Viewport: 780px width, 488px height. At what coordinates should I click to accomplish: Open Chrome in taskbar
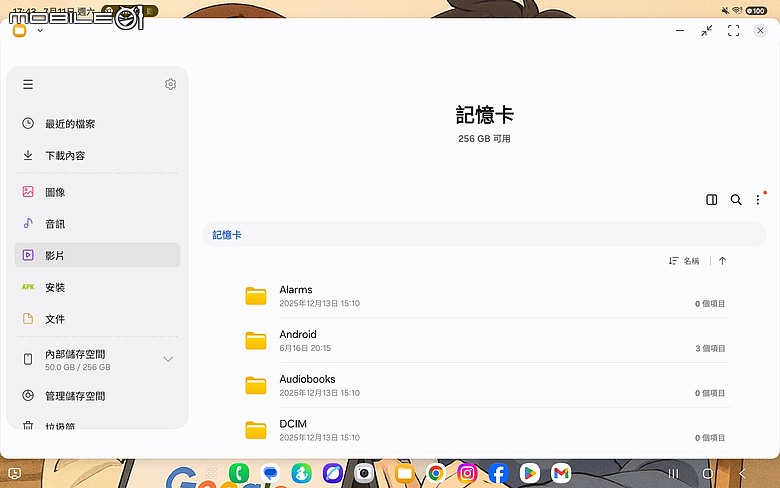coord(436,473)
